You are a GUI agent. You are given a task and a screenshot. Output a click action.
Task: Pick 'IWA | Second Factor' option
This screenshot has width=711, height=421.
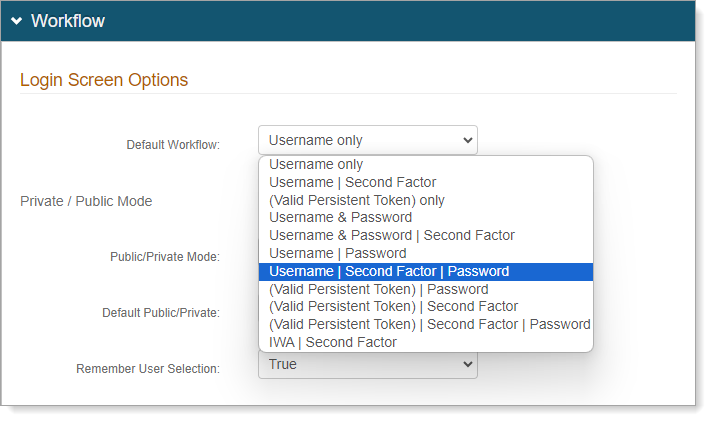tap(332, 342)
